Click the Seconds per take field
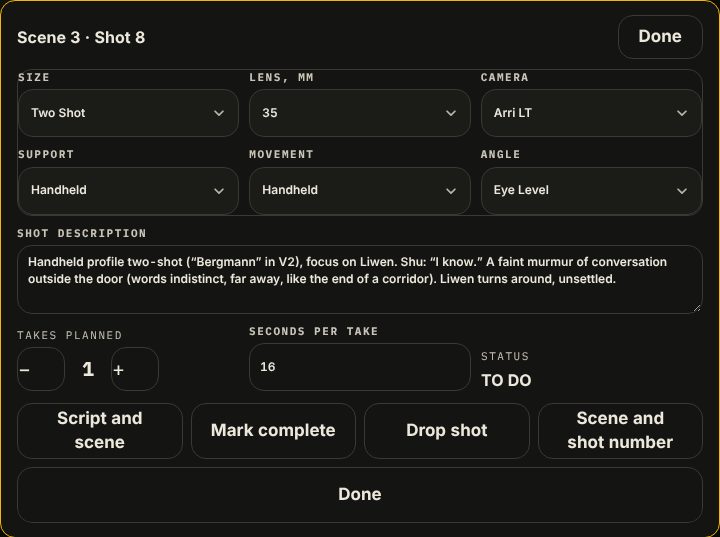Image resolution: width=720 pixels, height=537 pixels. 360,367
